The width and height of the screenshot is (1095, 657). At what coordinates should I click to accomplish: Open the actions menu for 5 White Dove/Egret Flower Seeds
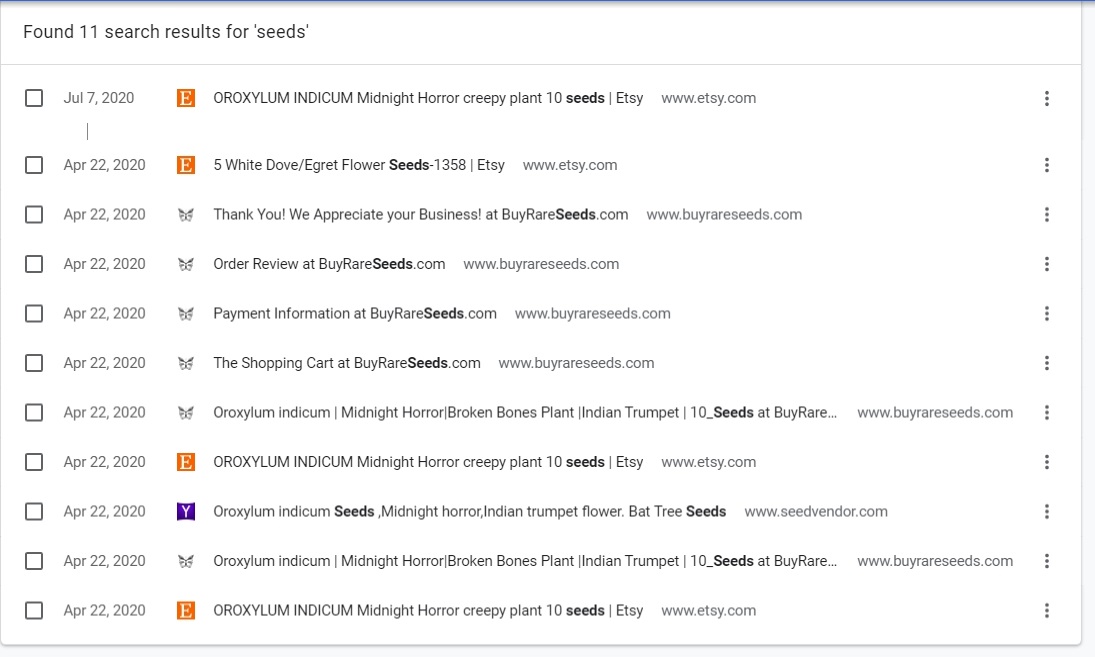pos(1046,165)
